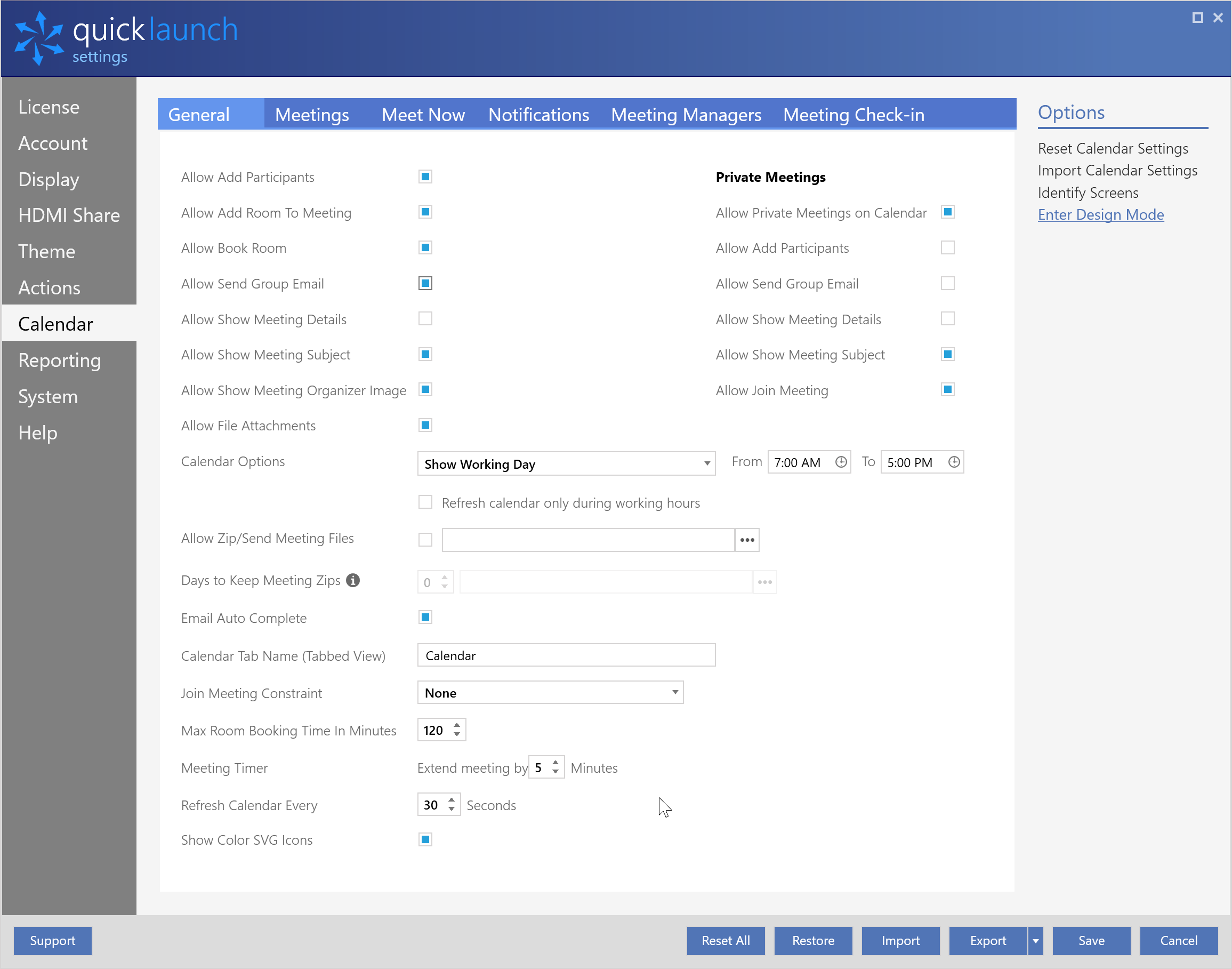Open the From time clock picker
Viewport: 1232px width, 969px height.
click(x=841, y=462)
